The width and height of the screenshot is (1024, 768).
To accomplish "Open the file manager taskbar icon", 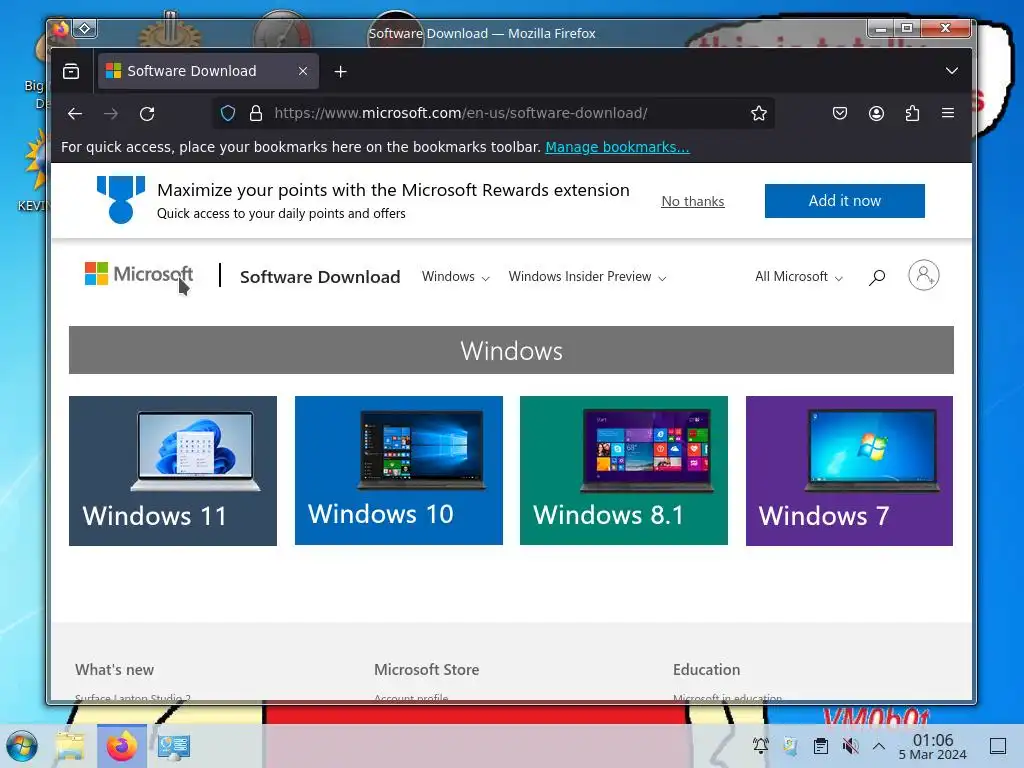I will (70, 746).
